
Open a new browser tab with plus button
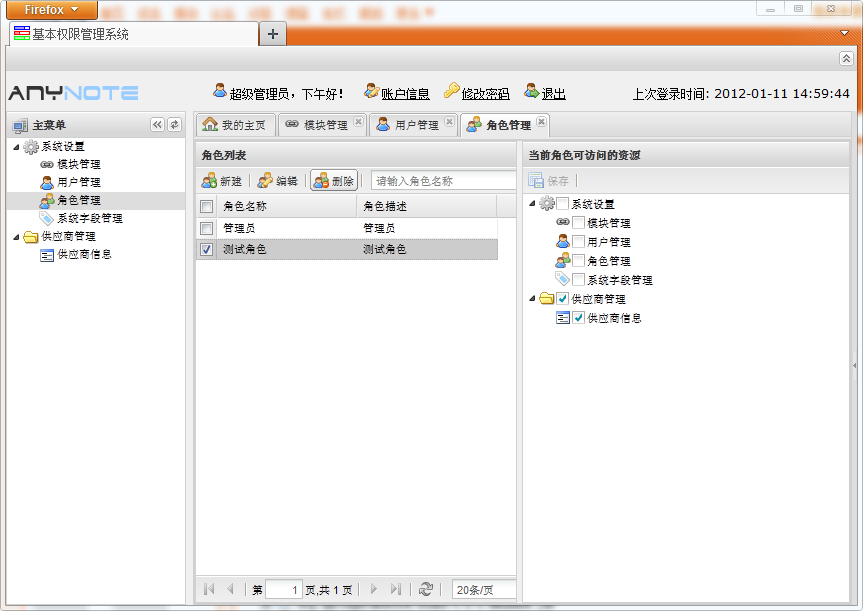point(272,34)
